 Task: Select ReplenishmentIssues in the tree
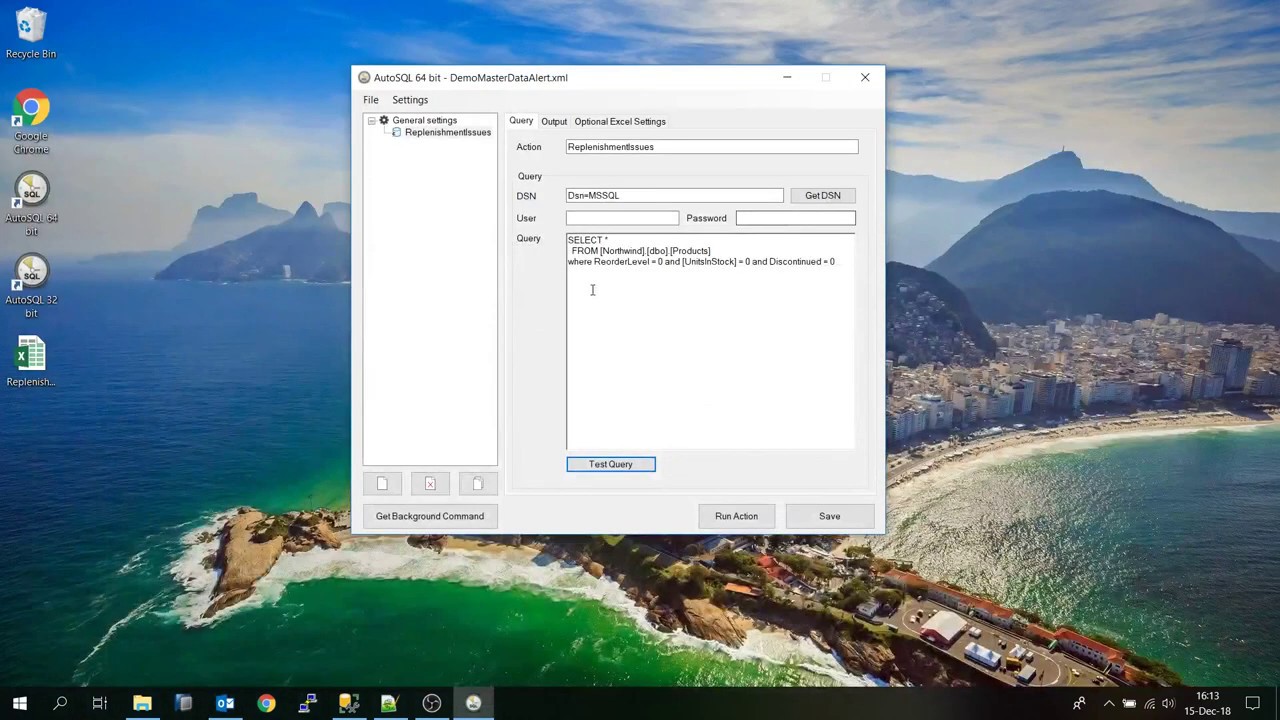pos(448,132)
